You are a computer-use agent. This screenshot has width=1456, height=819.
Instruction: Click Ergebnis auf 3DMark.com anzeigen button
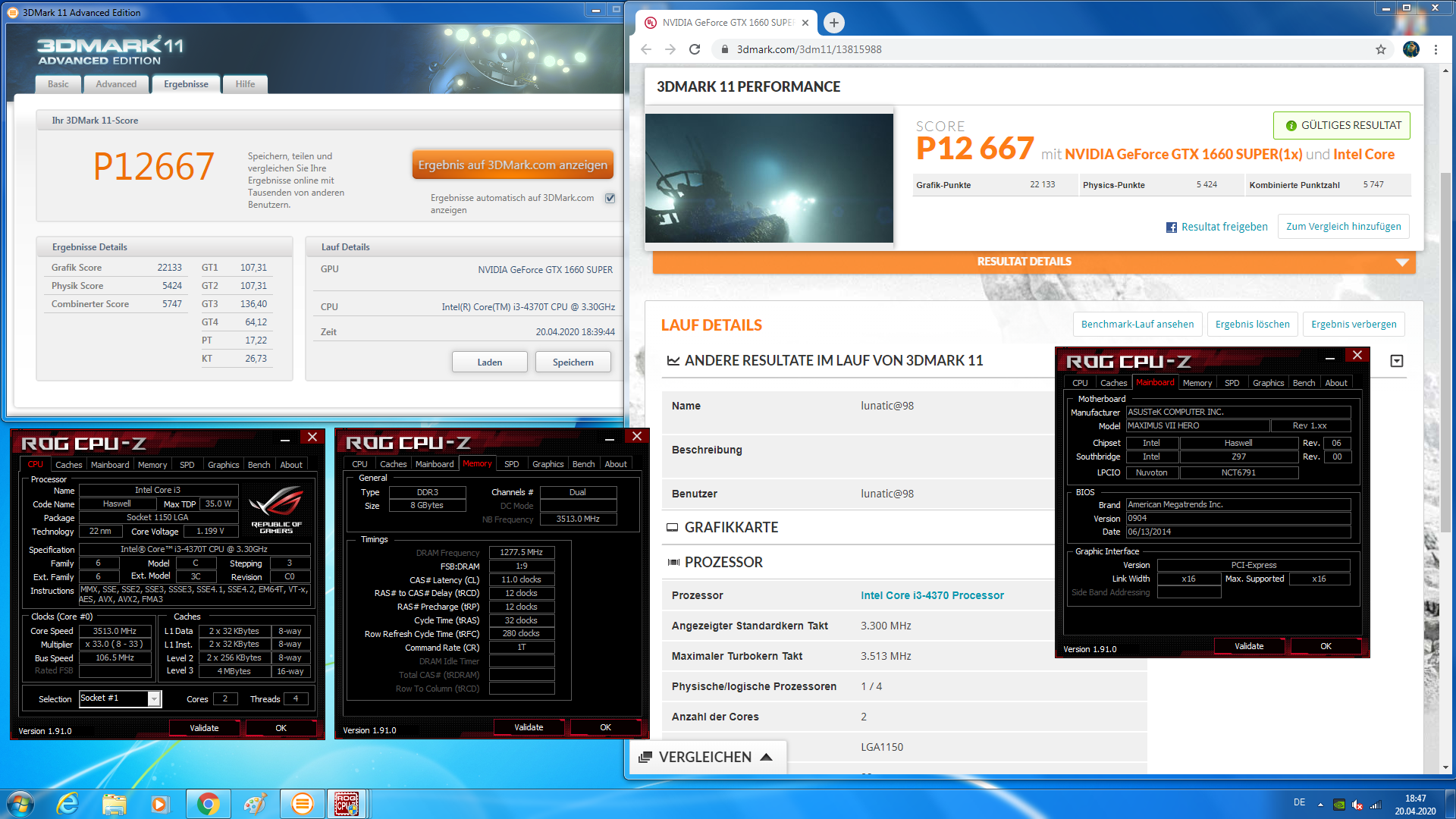[513, 165]
